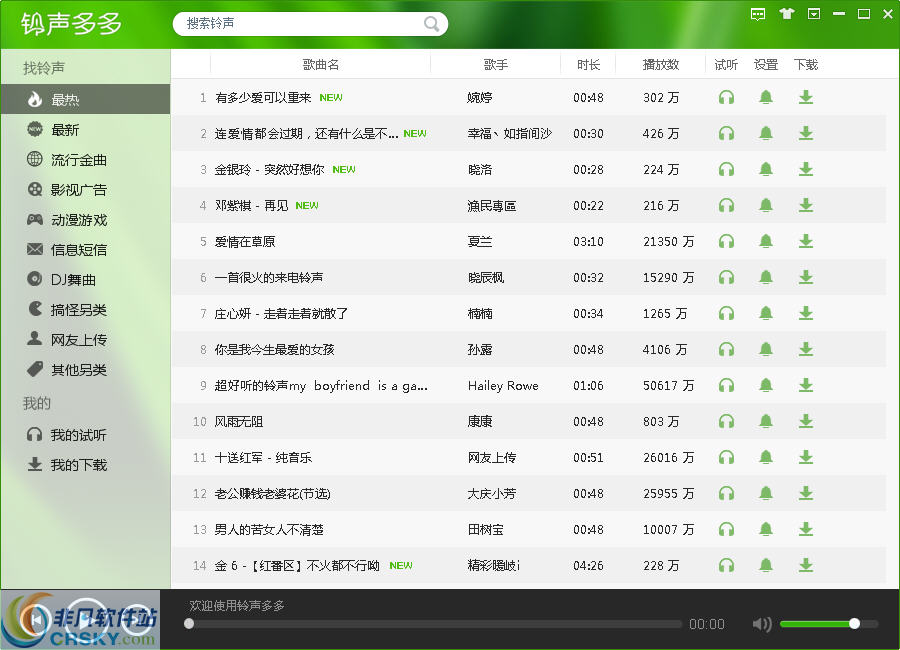This screenshot has height=650, width=900.
Task: Open 影视广告 category
Action: point(86,189)
